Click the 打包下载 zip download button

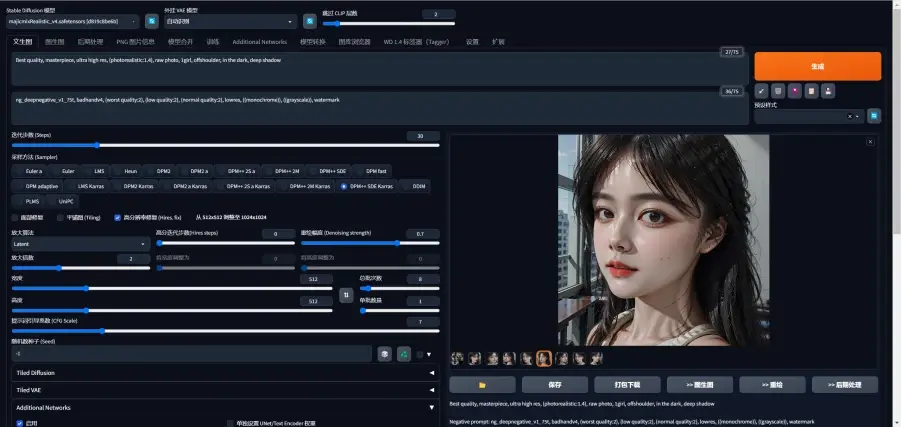(627, 384)
